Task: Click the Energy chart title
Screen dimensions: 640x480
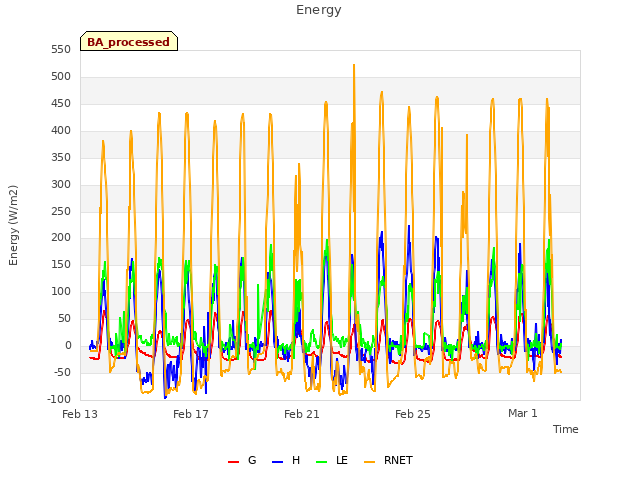Action: pos(319,10)
